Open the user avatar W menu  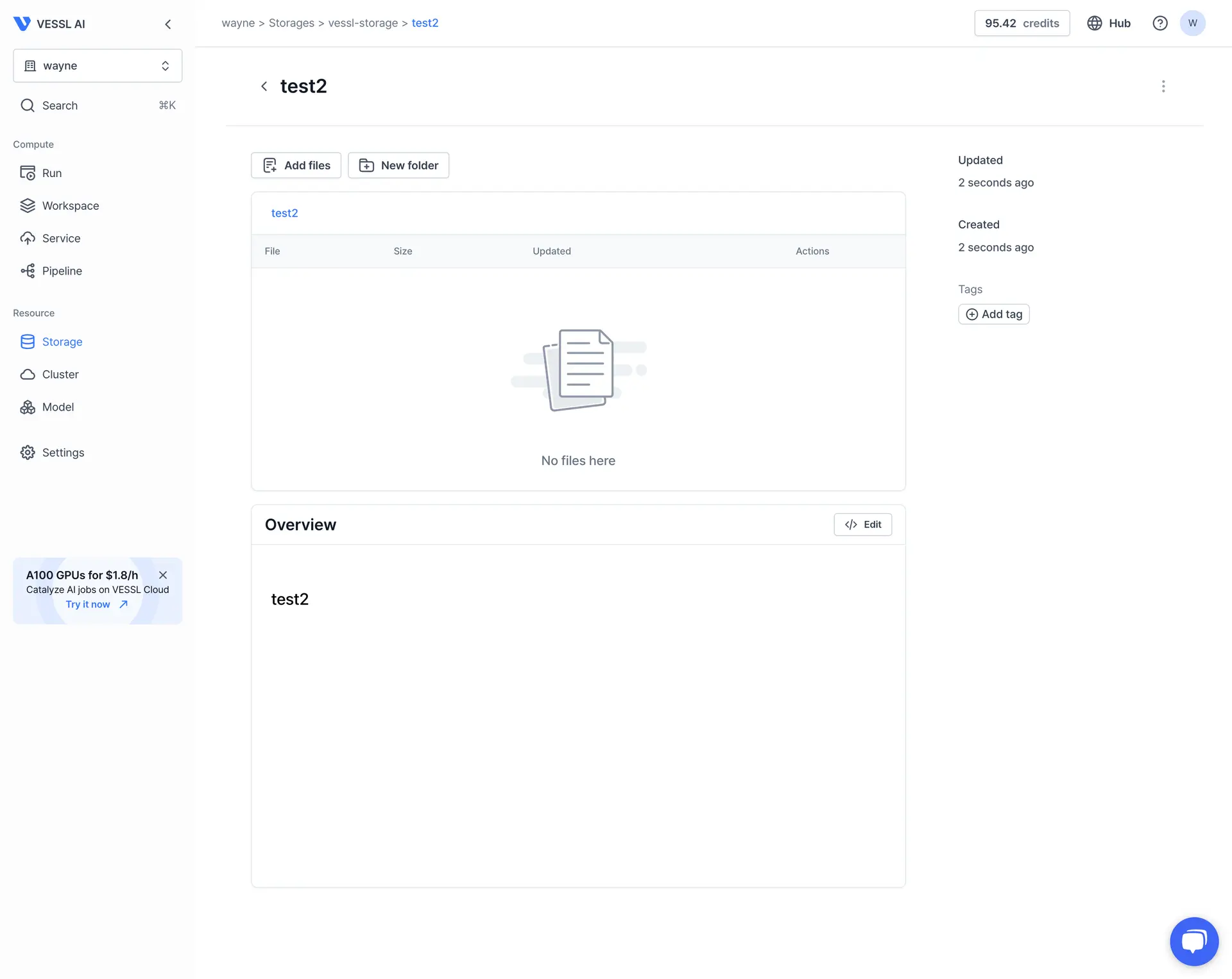click(1192, 23)
